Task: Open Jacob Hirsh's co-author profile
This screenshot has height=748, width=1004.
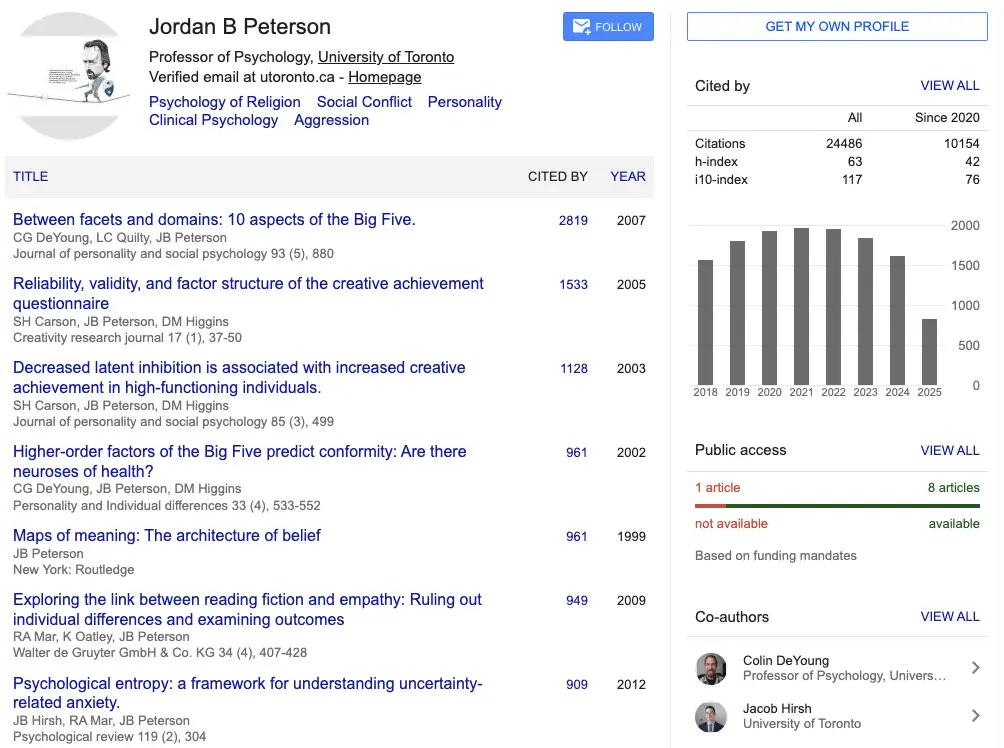Action: click(x=777, y=708)
